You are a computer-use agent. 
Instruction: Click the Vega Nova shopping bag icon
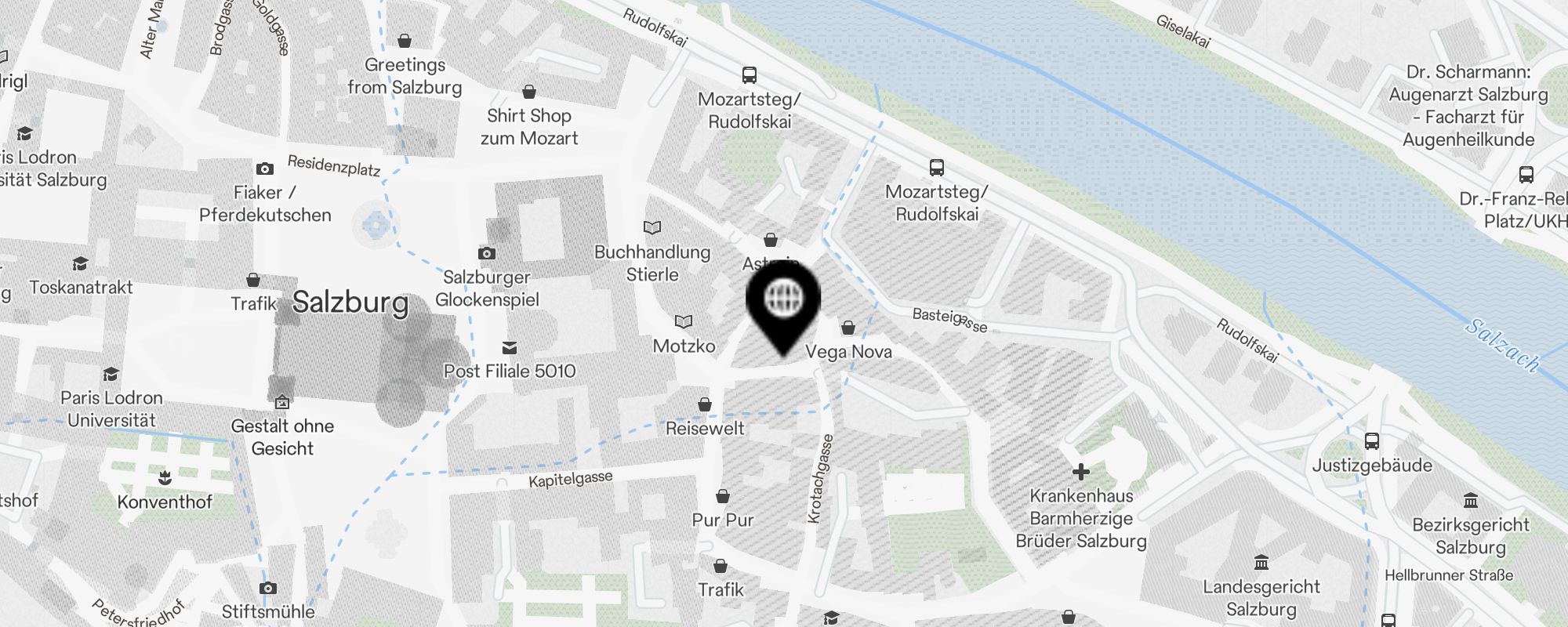(x=848, y=328)
